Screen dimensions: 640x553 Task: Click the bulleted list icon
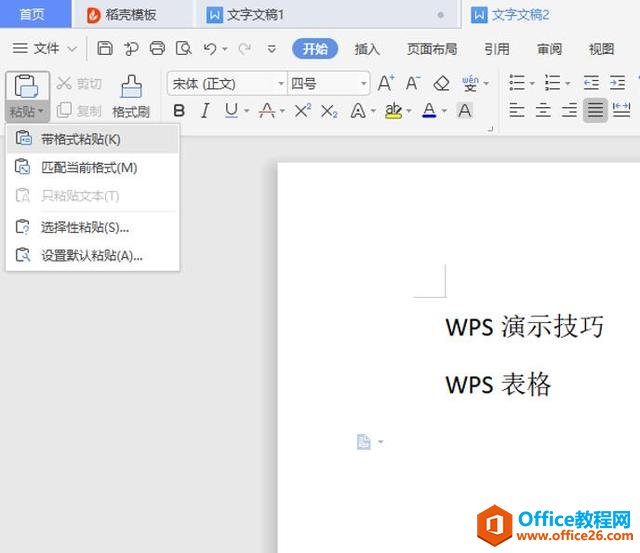(x=517, y=83)
